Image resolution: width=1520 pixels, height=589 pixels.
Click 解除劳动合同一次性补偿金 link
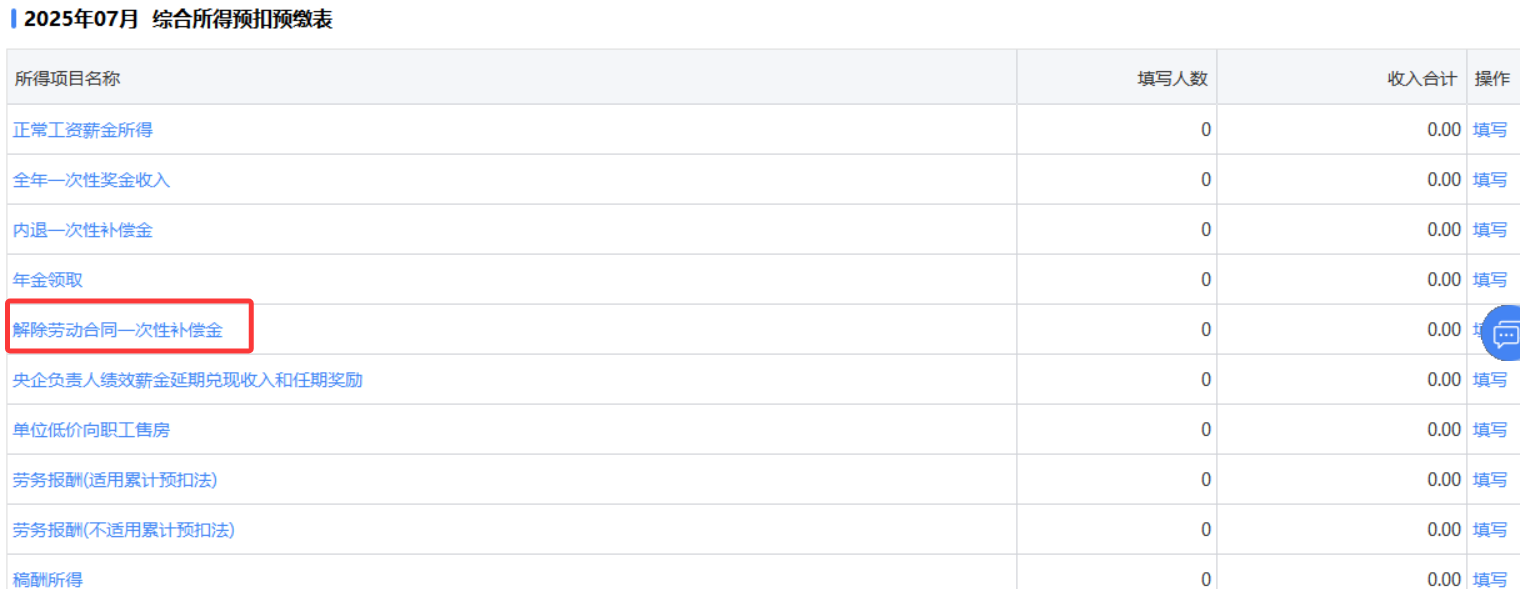pos(117,330)
